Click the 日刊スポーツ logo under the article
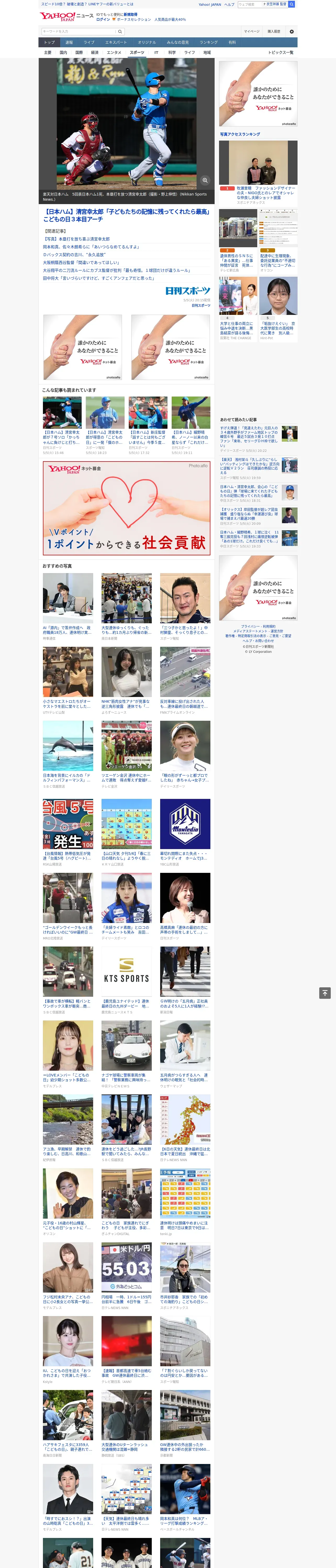This screenshot has height=1568, width=336. point(188,290)
